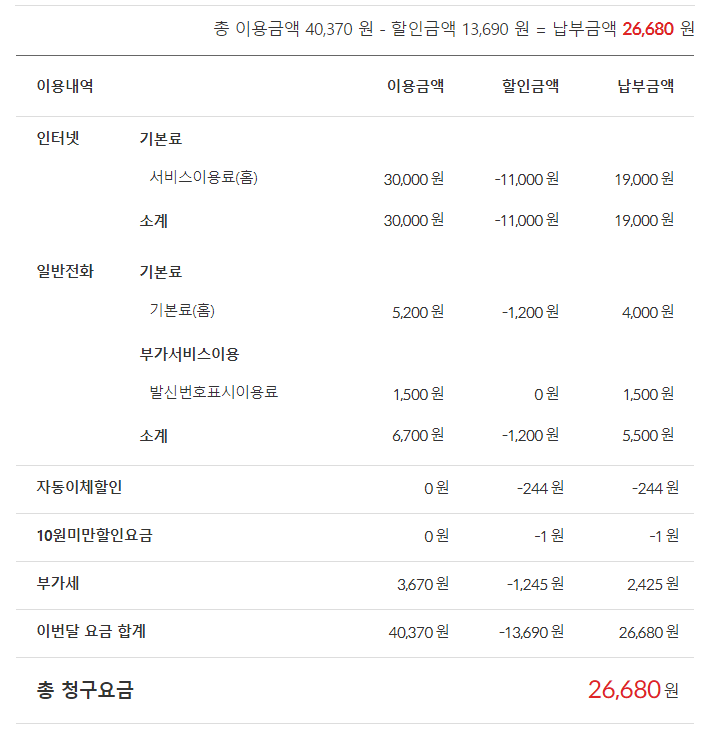The image size is (709, 730).
Task: Select the 부가세 row label
Action: pyautogui.click(x=58, y=582)
